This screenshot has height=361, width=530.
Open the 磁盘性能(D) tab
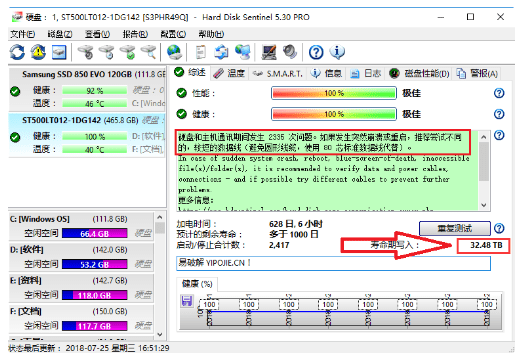click(419, 74)
